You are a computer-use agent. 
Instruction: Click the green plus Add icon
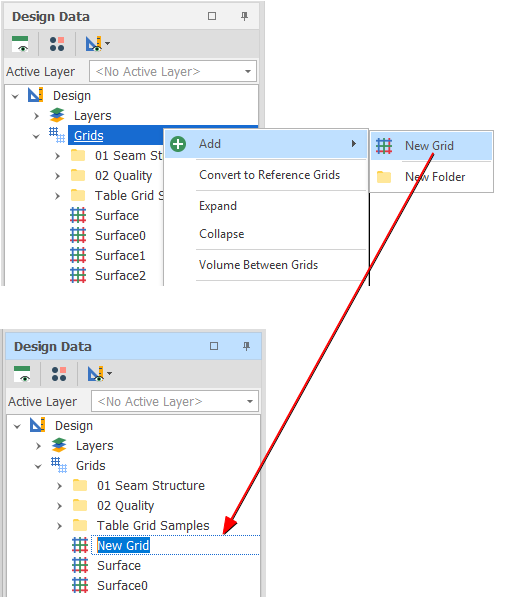178,144
